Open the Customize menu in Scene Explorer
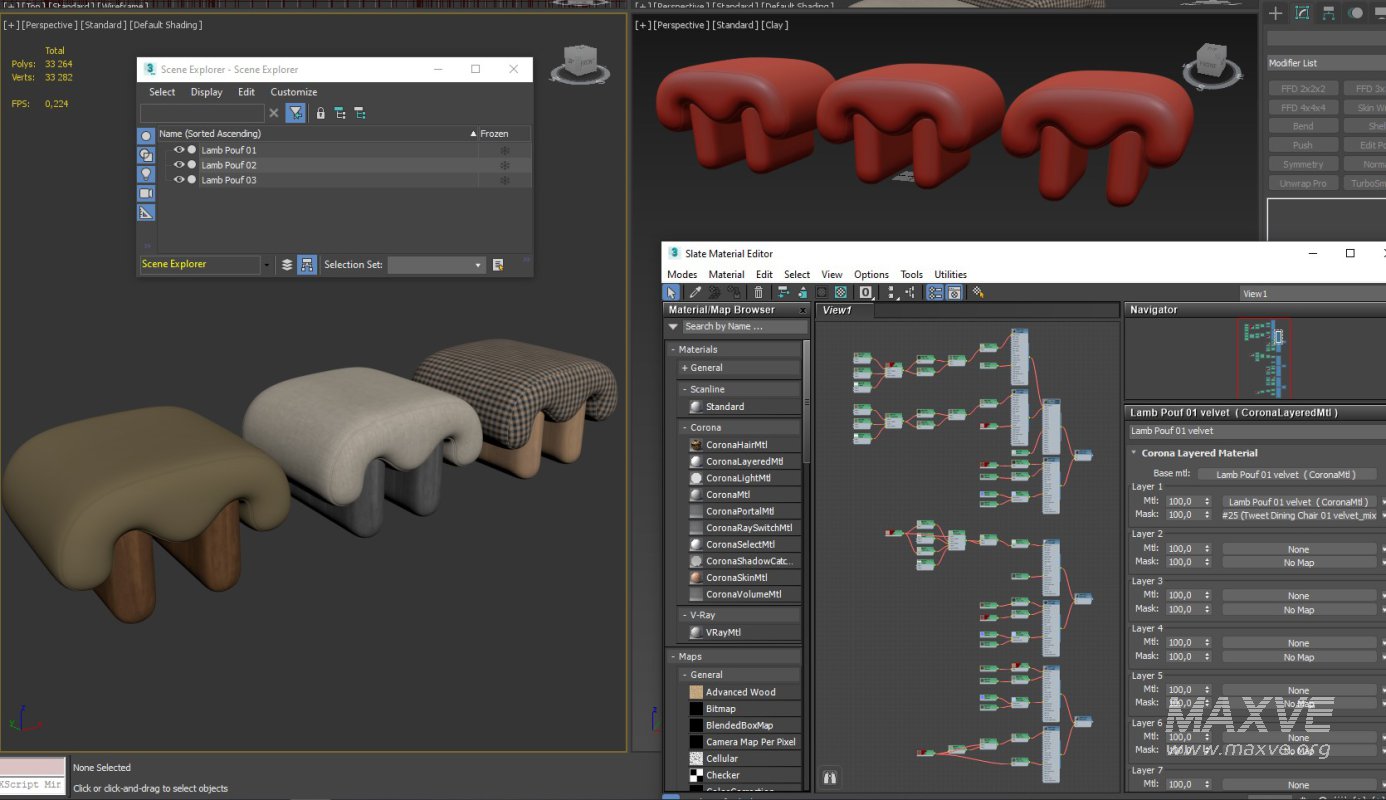The image size is (1386, 800). coord(293,92)
